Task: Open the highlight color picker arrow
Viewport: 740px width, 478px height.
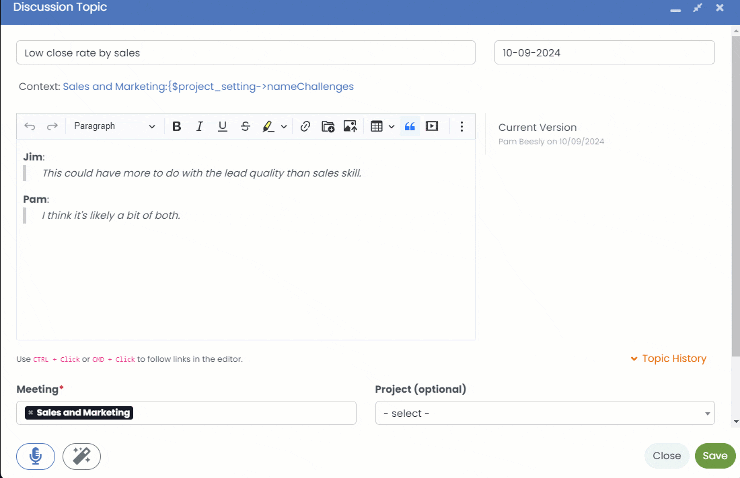Action: click(x=284, y=127)
